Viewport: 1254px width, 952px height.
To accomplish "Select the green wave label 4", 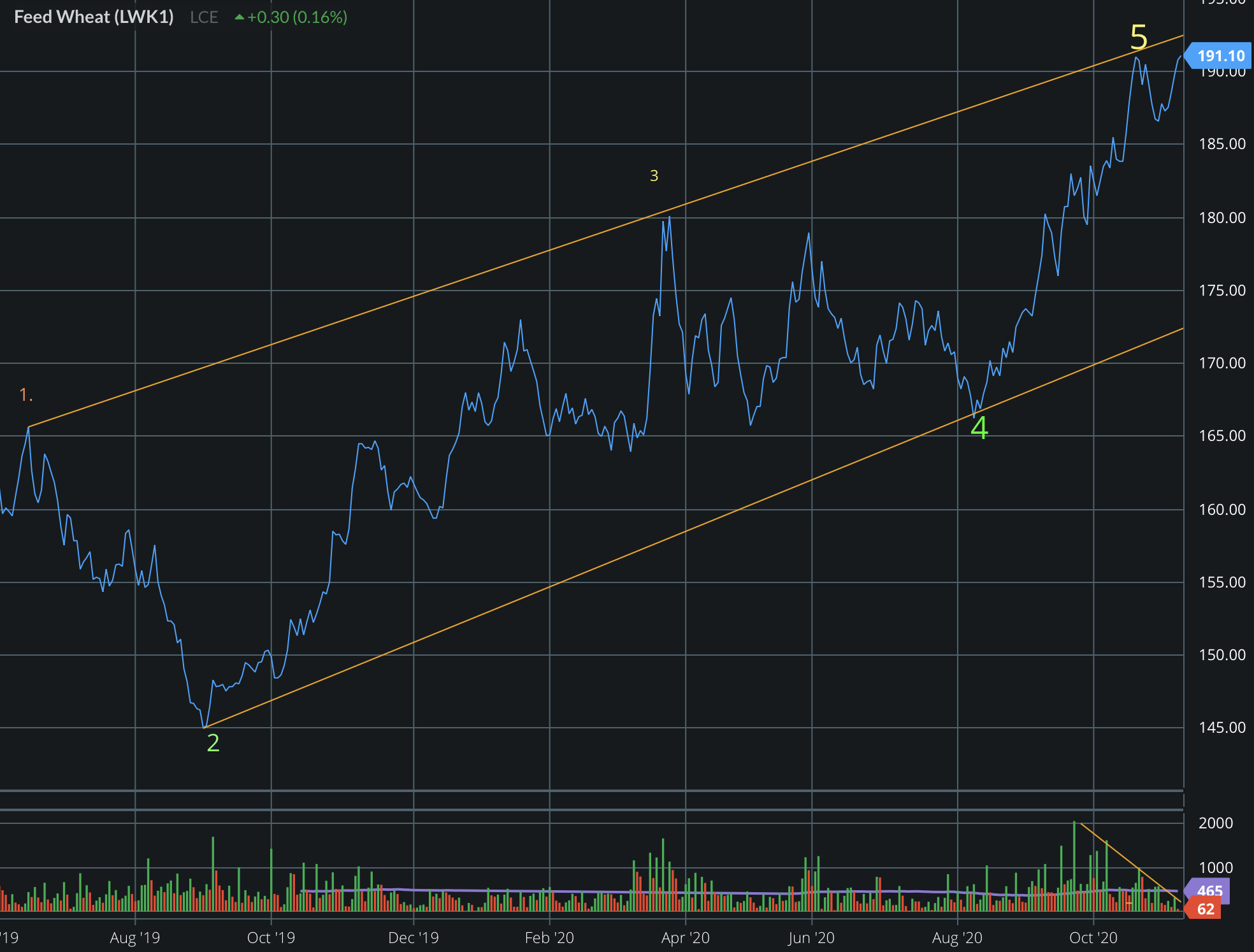I will point(979,428).
